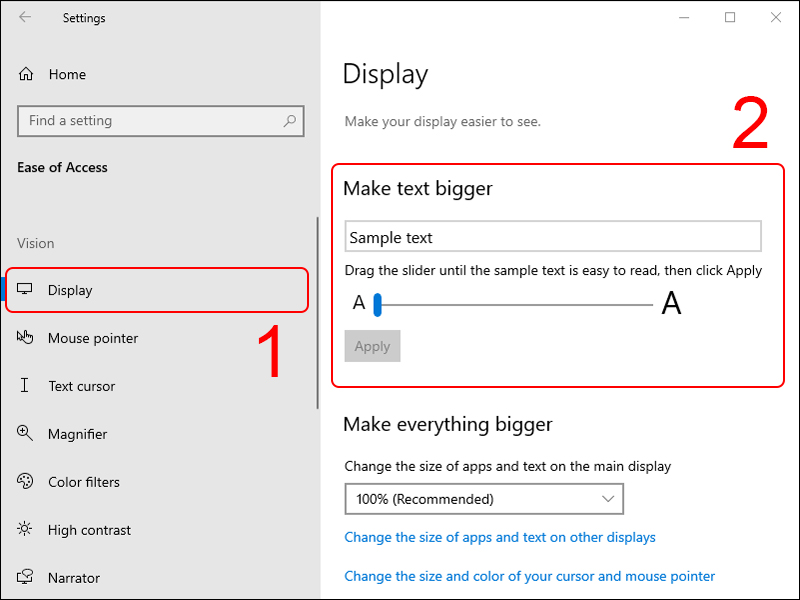
Task: Open the 100% (Recommended) scaling dropdown
Action: tap(483, 499)
